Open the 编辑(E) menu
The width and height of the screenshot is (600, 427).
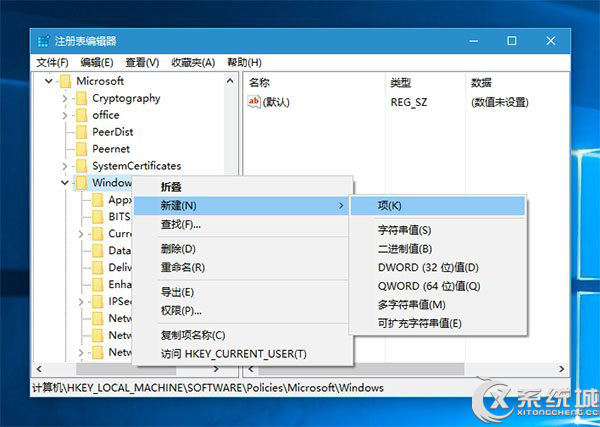coord(96,62)
